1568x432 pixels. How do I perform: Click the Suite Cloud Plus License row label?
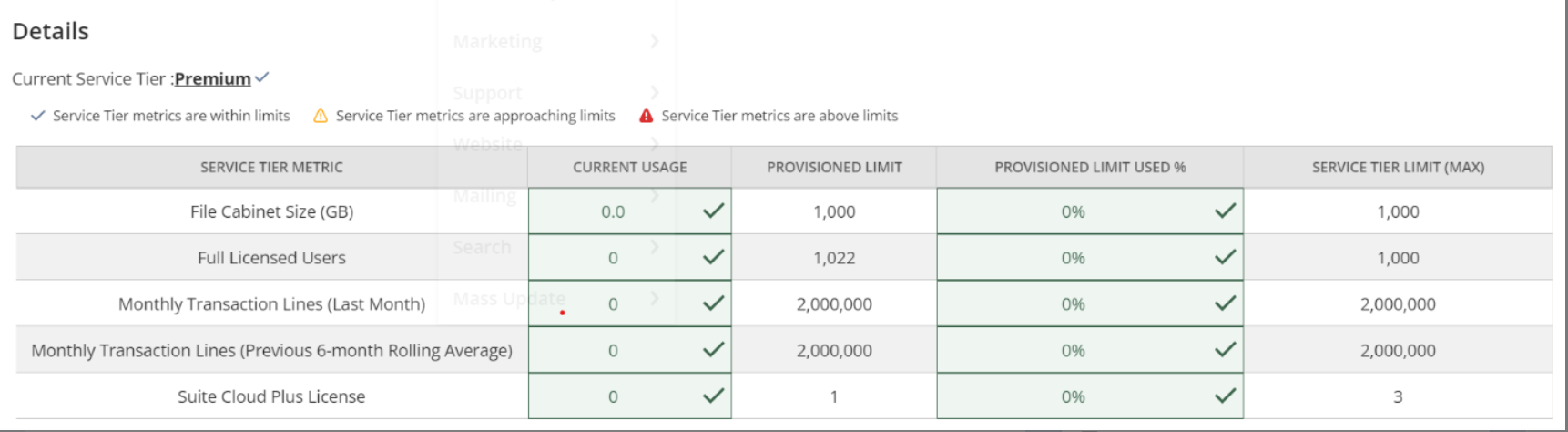[x=271, y=396]
